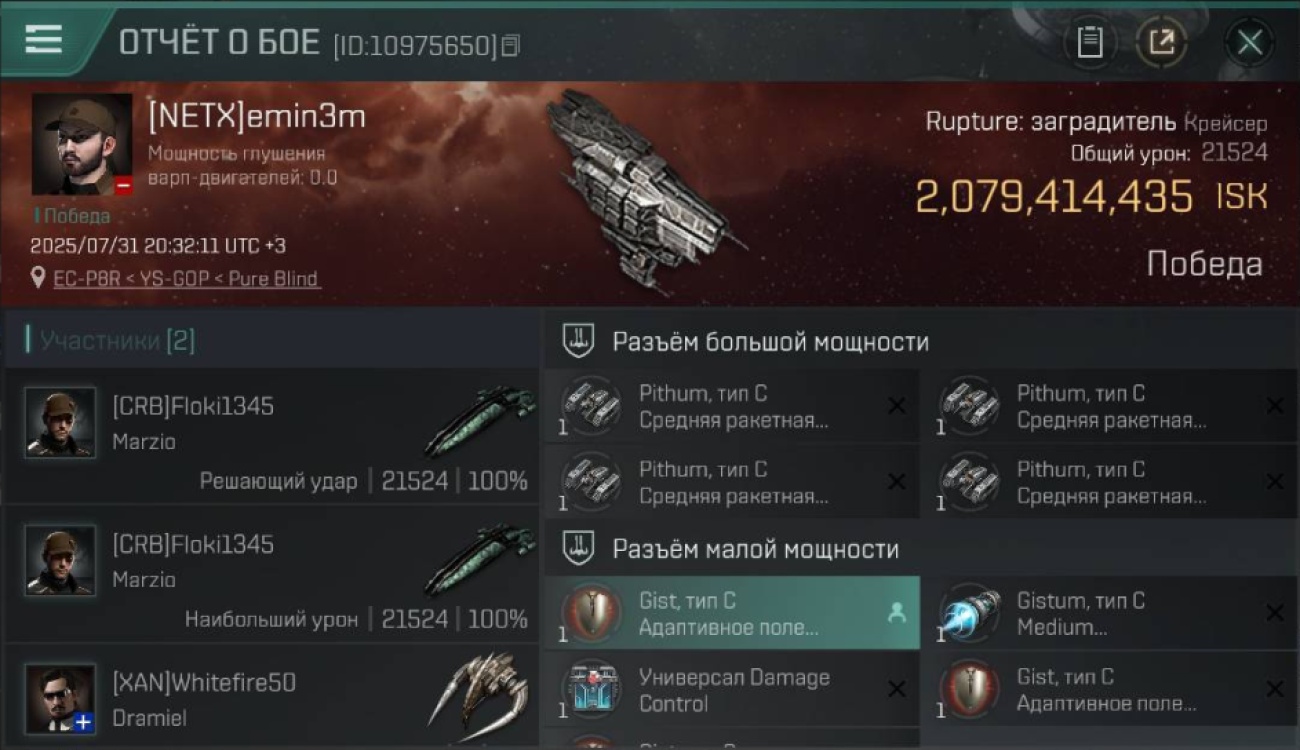The image size is (1300, 750).
Task: Close the battle report window
Action: (x=1249, y=42)
